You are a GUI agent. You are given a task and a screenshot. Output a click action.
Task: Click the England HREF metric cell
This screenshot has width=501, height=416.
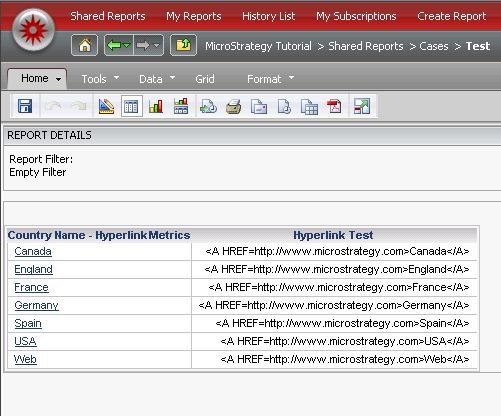pos(334,269)
